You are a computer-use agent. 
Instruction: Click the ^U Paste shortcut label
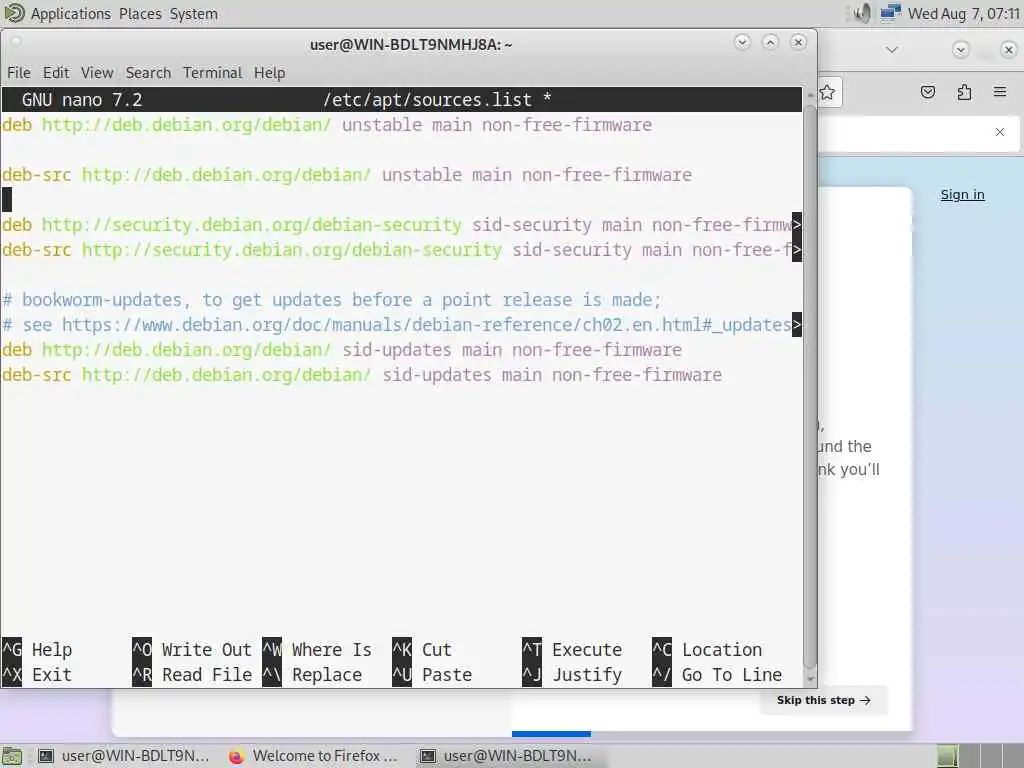coord(432,675)
